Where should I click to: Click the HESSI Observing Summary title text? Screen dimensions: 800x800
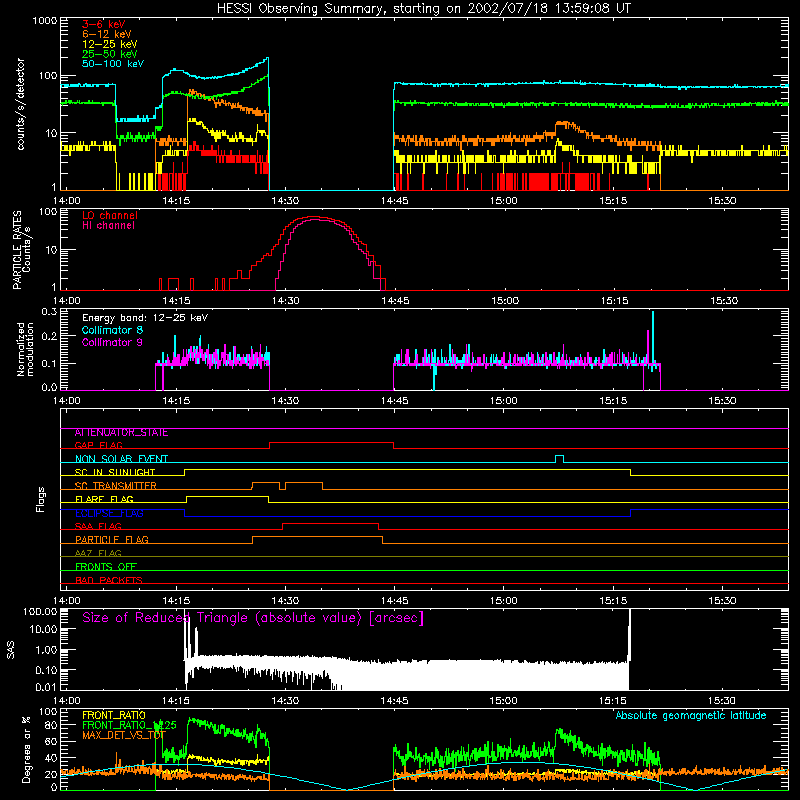423,9
